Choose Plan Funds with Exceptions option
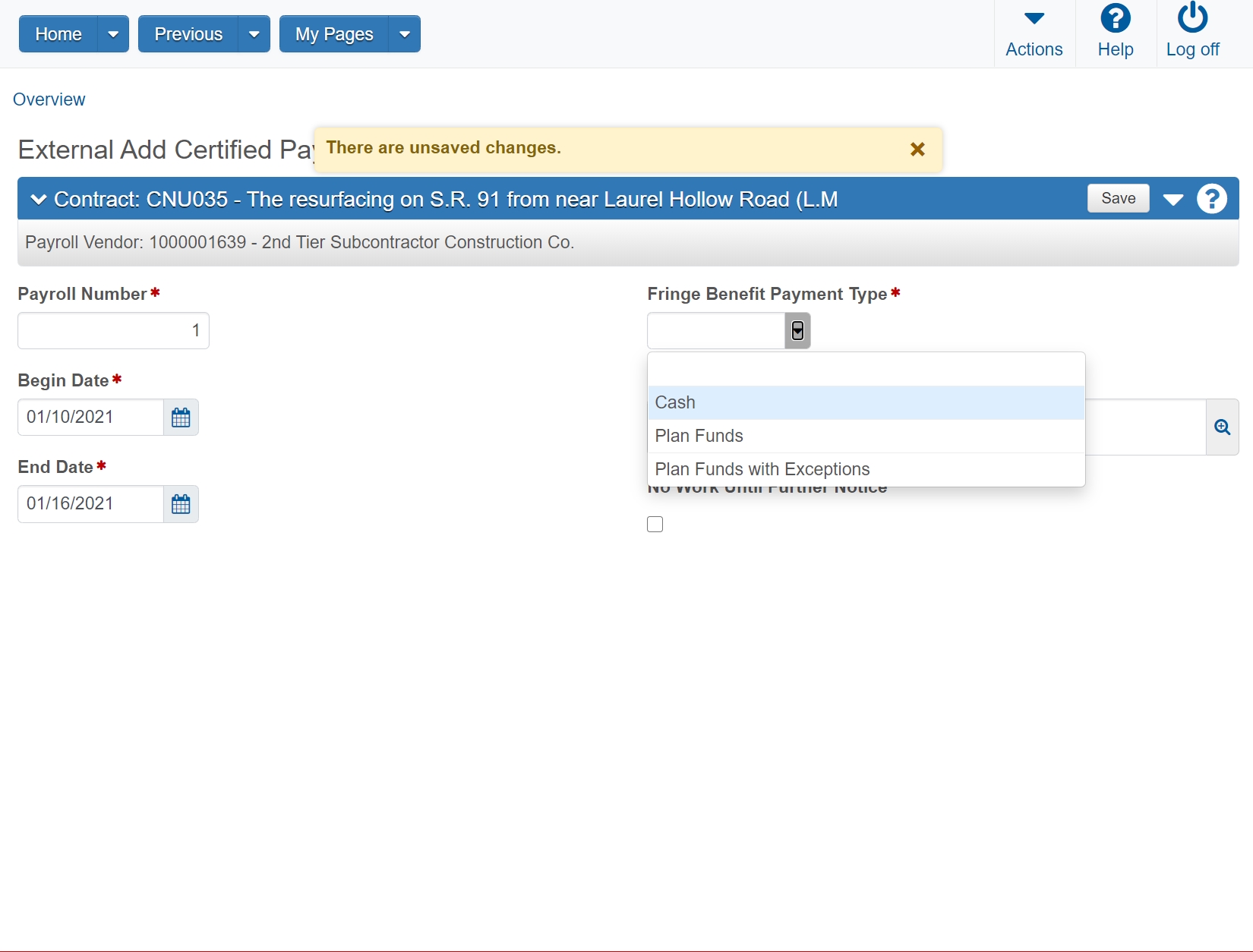This screenshot has width=1253, height=952. (866, 469)
